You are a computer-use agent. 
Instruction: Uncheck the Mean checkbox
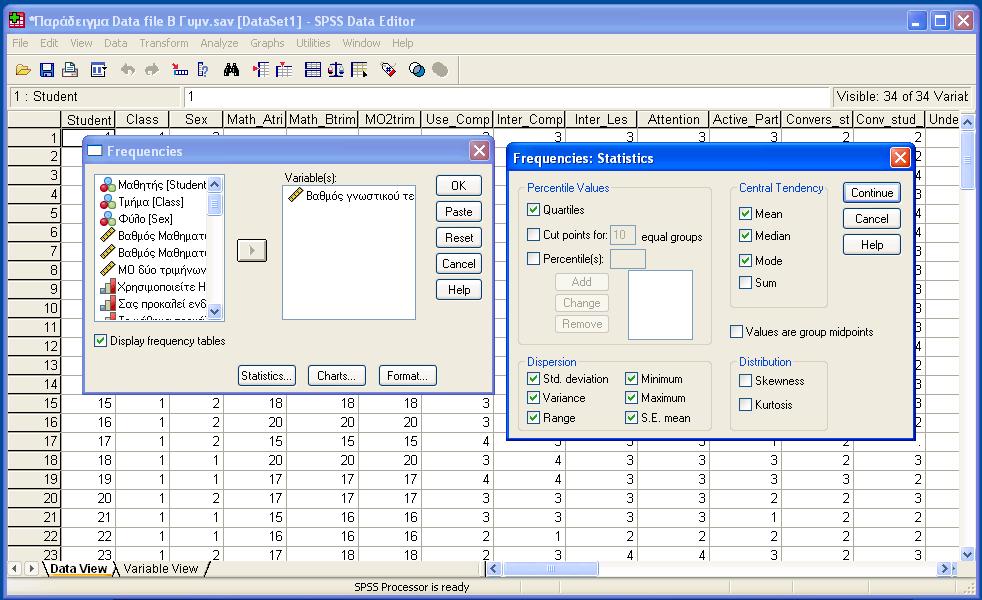click(745, 214)
